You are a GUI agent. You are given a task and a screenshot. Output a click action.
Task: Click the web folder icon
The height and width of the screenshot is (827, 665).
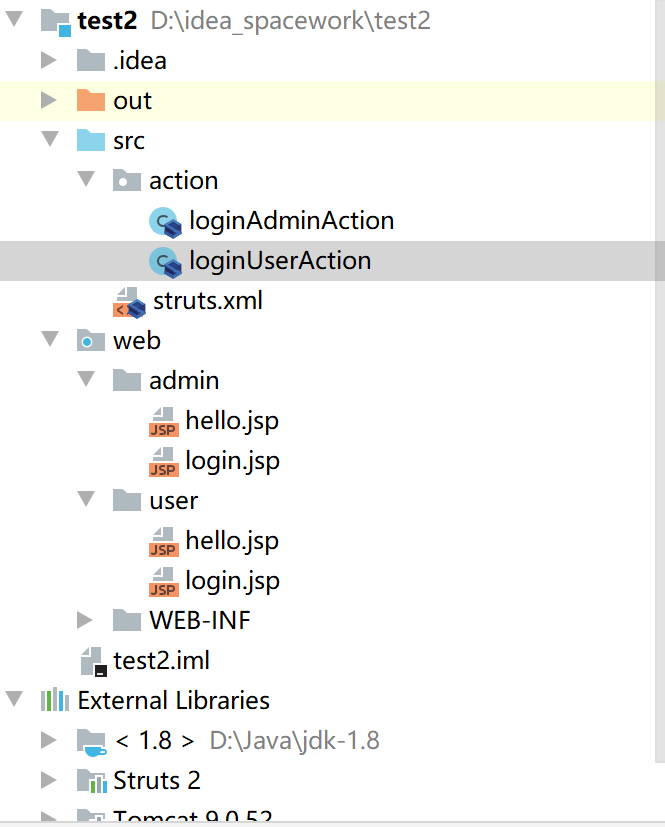[x=90, y=340]
